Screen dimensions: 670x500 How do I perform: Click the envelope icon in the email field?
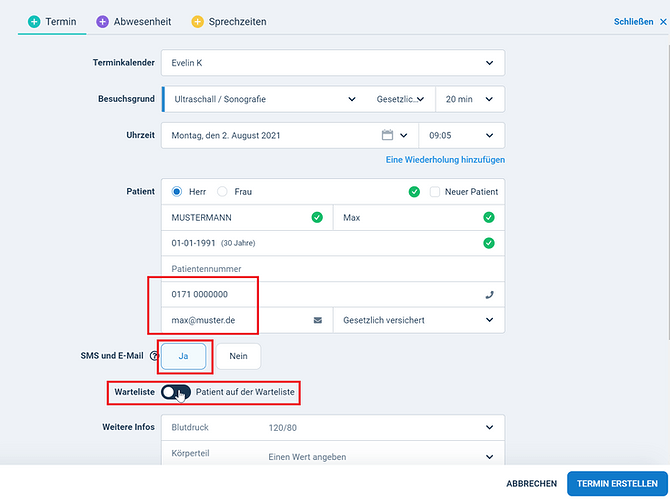tap(318, 320)
